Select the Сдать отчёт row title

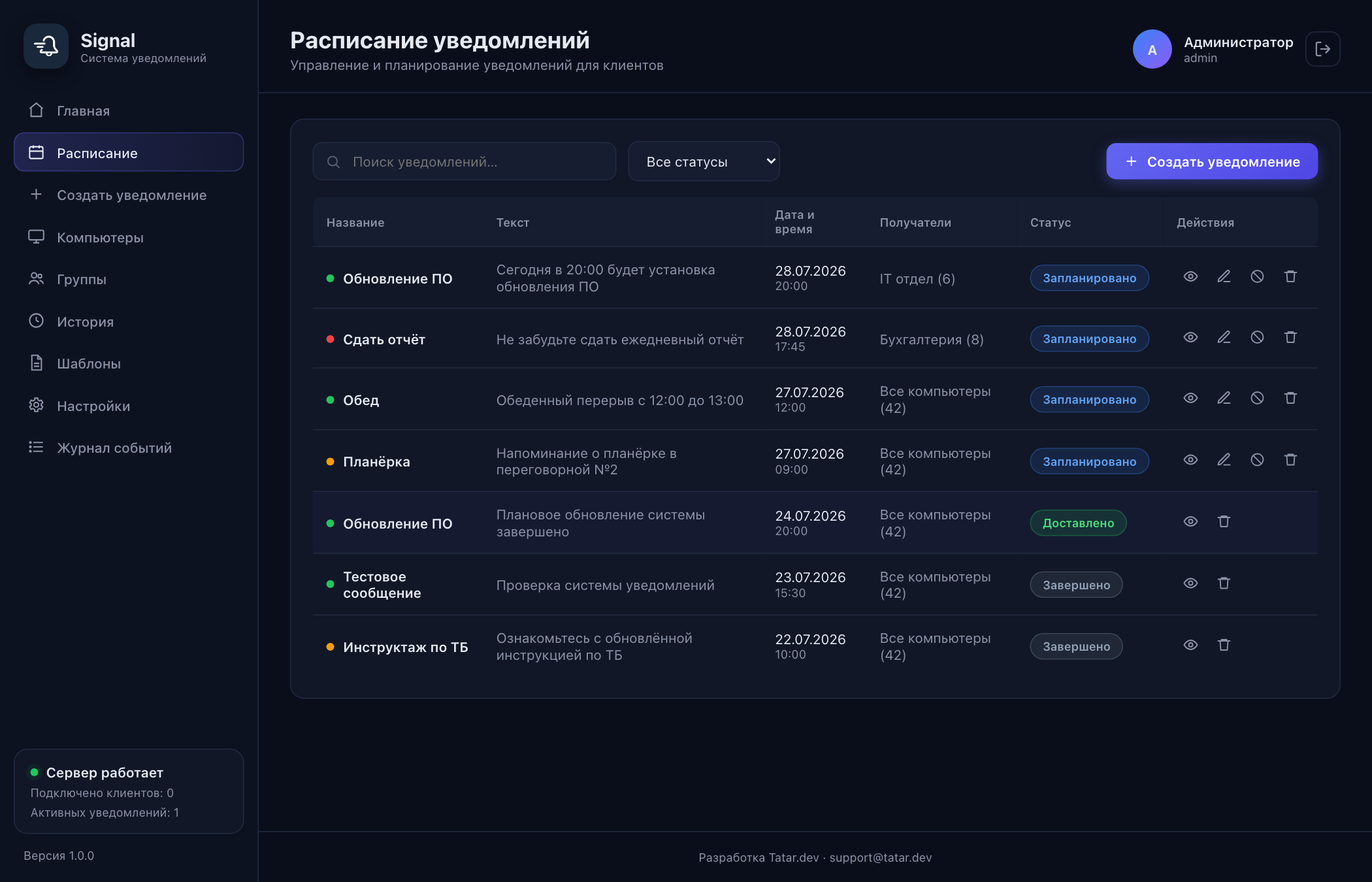[x=384, y=339]
